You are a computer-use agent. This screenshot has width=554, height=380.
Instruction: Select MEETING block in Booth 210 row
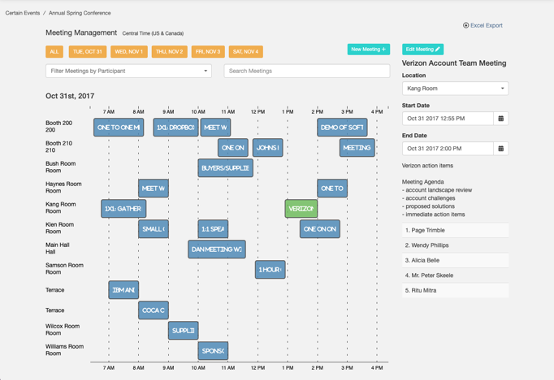[x=357, y=148]
